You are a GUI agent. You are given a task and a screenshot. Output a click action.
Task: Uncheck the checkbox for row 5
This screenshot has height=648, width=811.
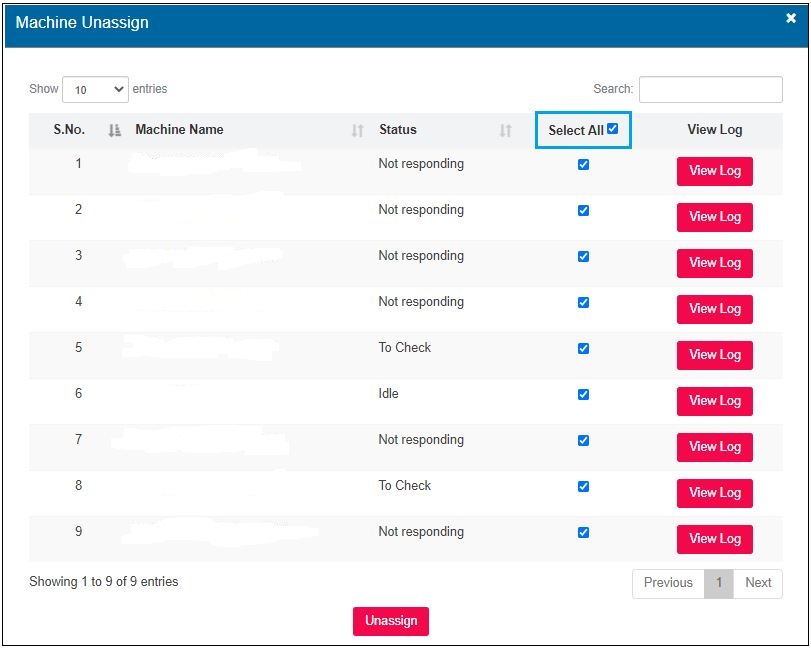tap(583, 349)
